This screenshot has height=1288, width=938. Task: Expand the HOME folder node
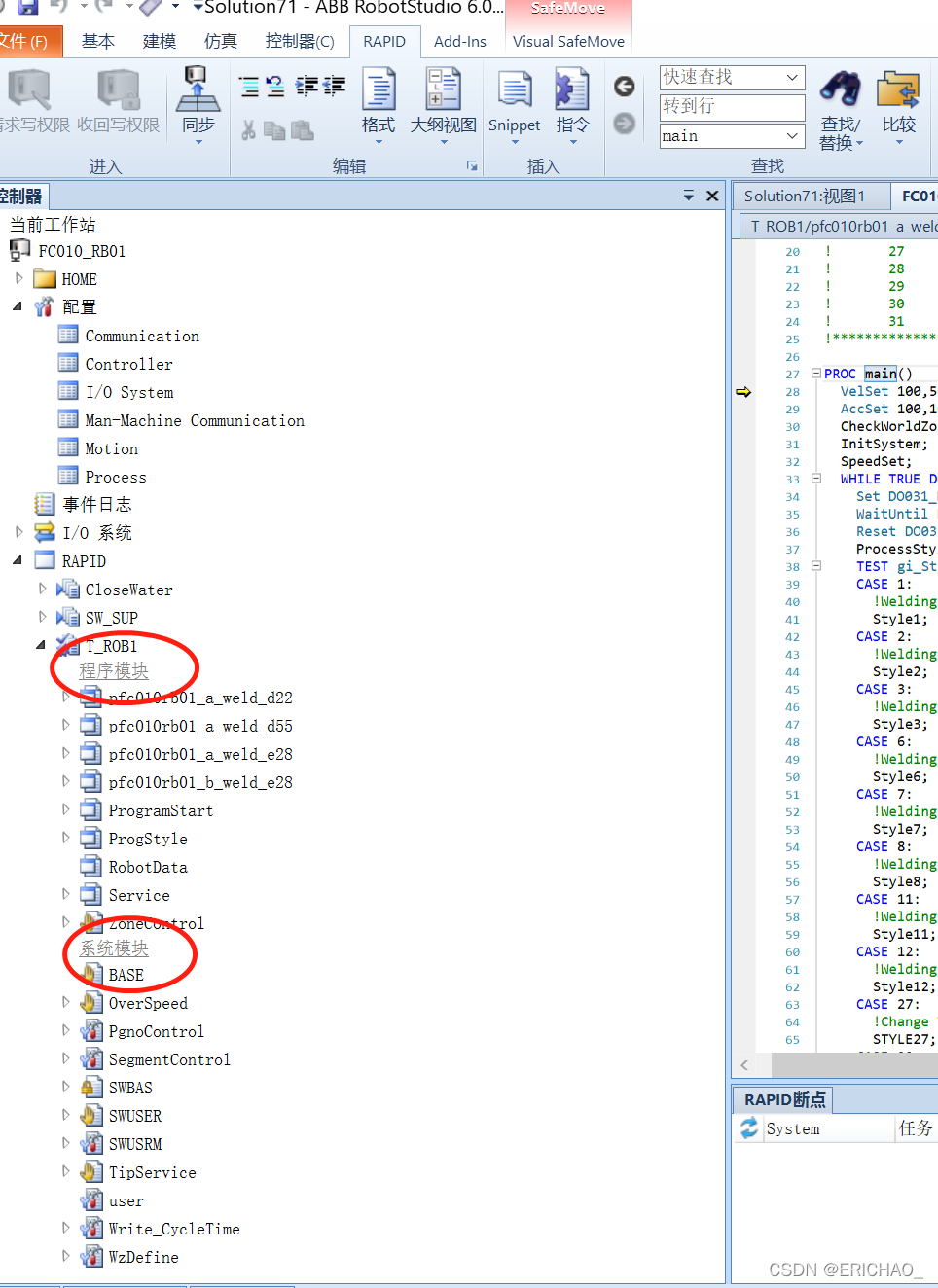(x=18, y=278)
